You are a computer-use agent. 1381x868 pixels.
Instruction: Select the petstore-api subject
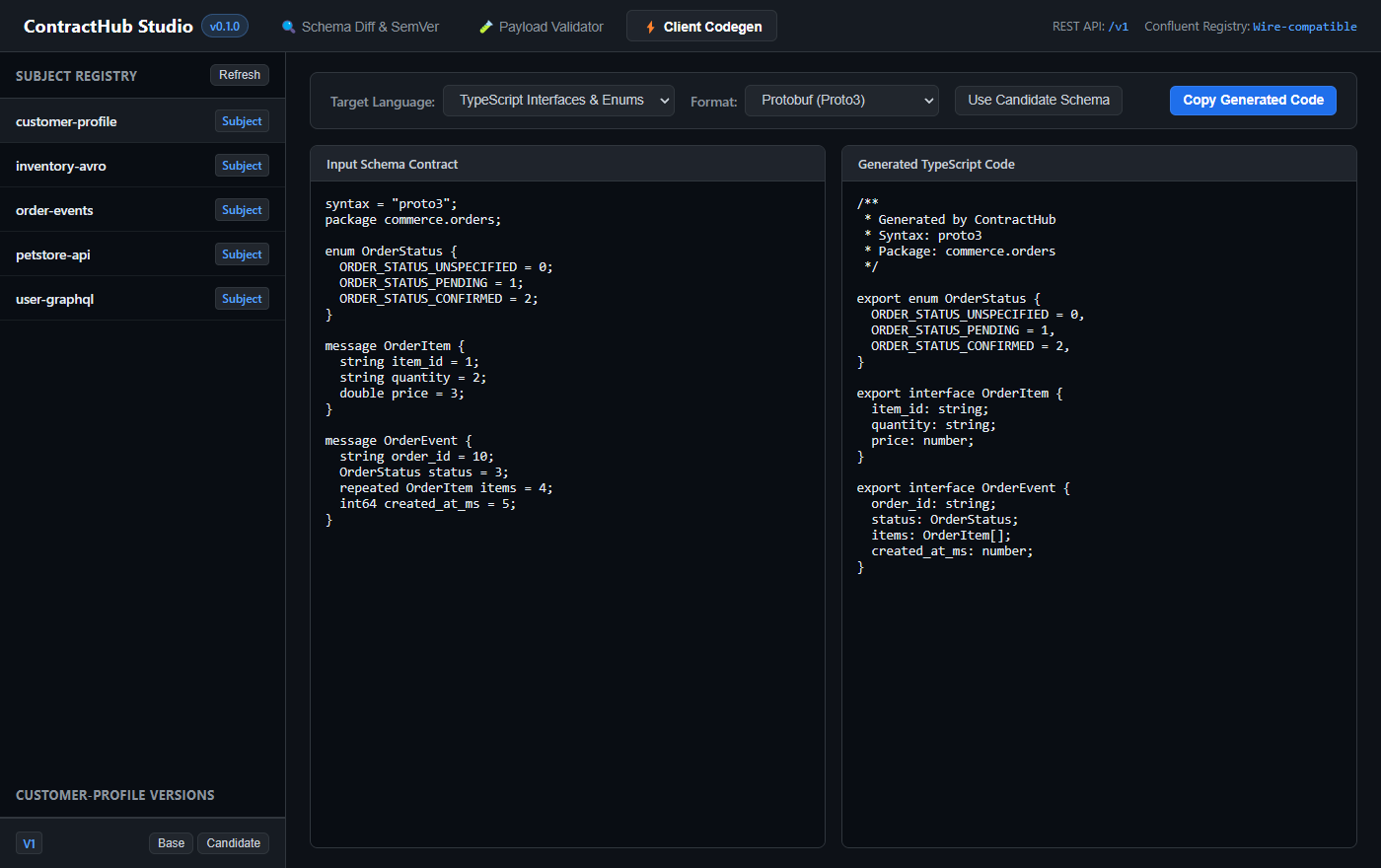click(142, 254)
